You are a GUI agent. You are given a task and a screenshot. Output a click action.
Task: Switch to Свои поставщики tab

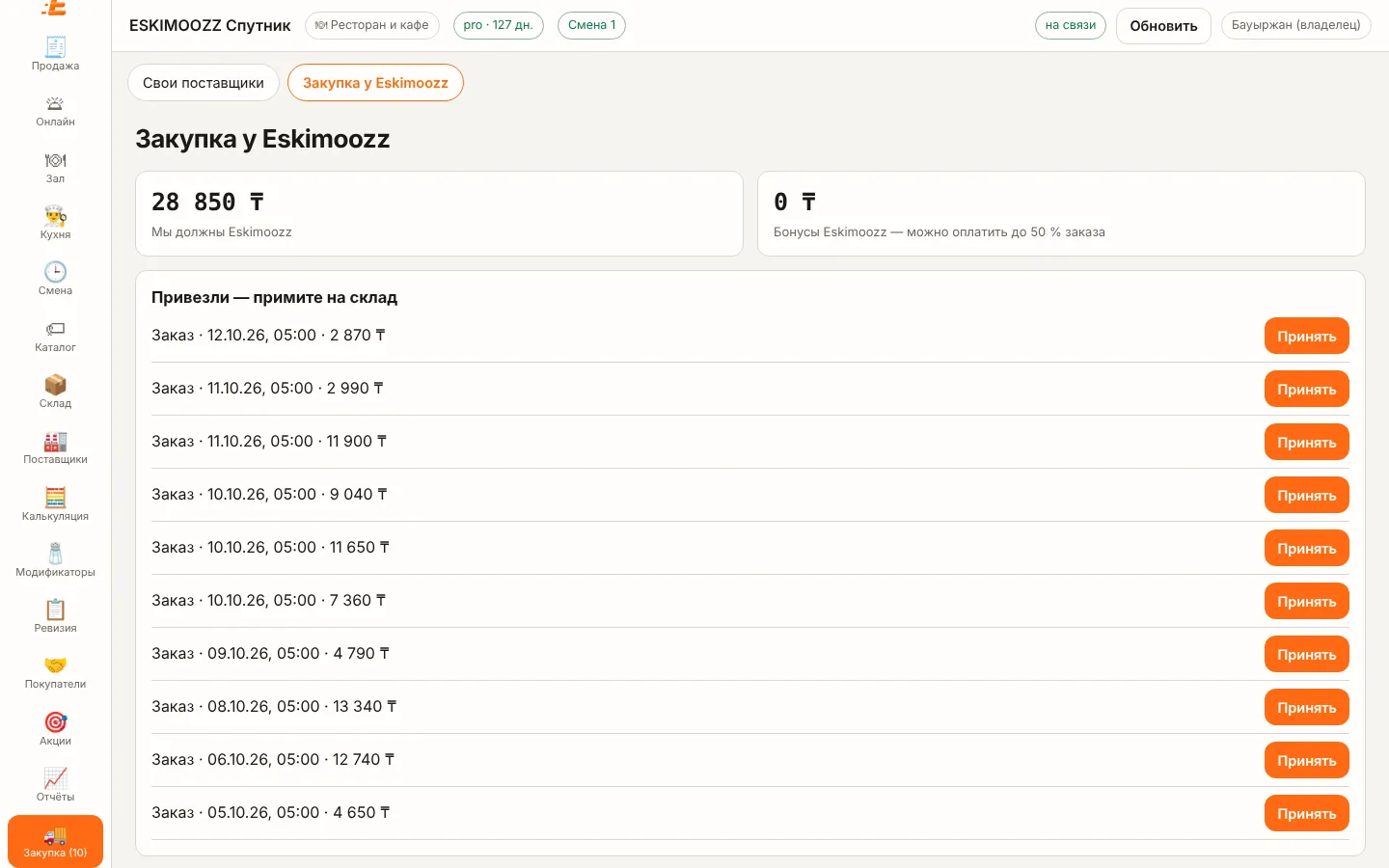pyautogui.click(x=204, y=83)
